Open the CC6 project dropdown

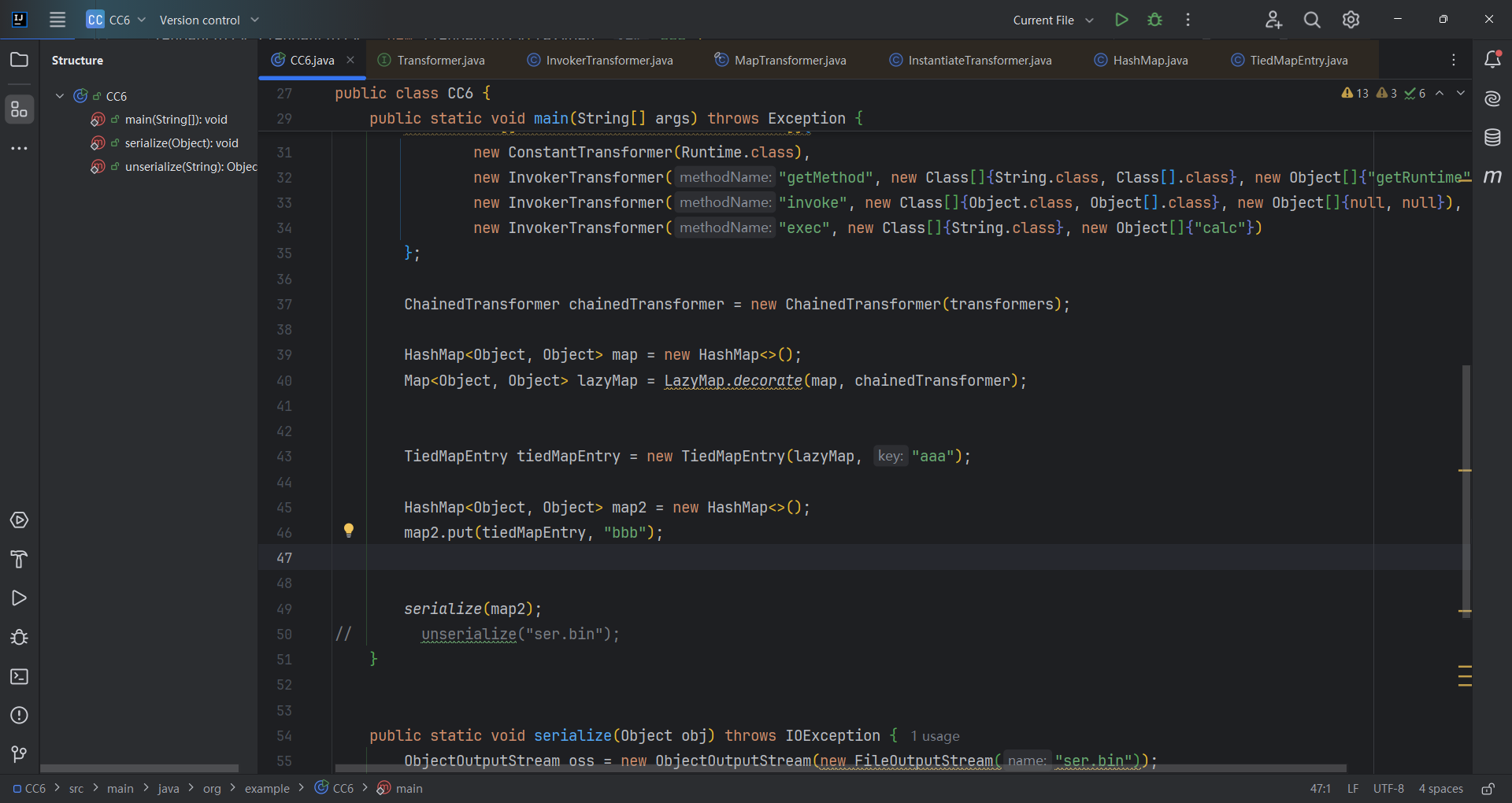[x=117, y=20]
